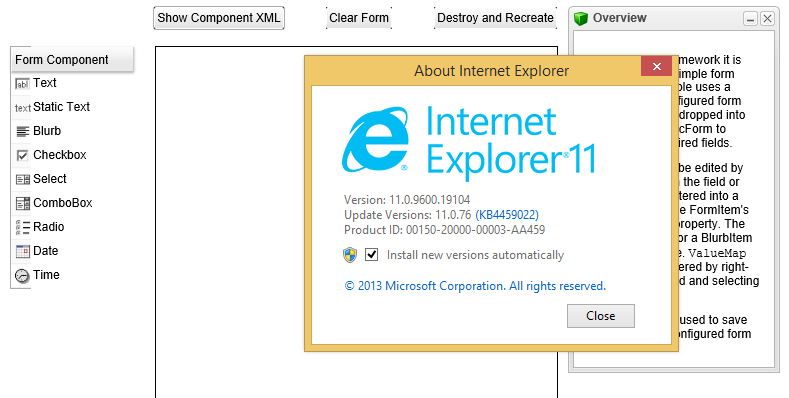Click the Blurb component icon

pyautogui.click(x=23, y=131)
